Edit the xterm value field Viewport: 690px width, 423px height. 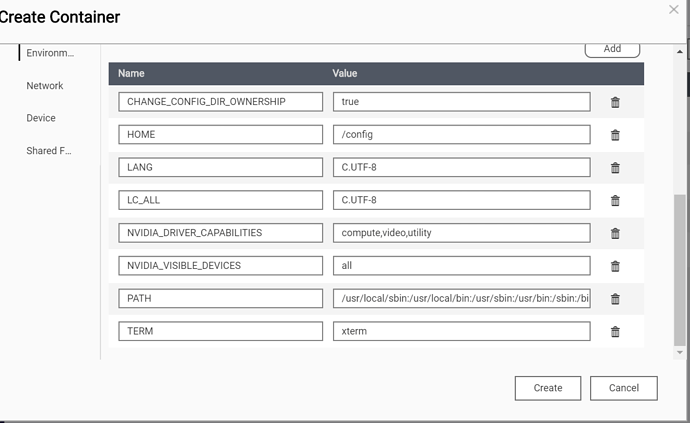[462, 331]
